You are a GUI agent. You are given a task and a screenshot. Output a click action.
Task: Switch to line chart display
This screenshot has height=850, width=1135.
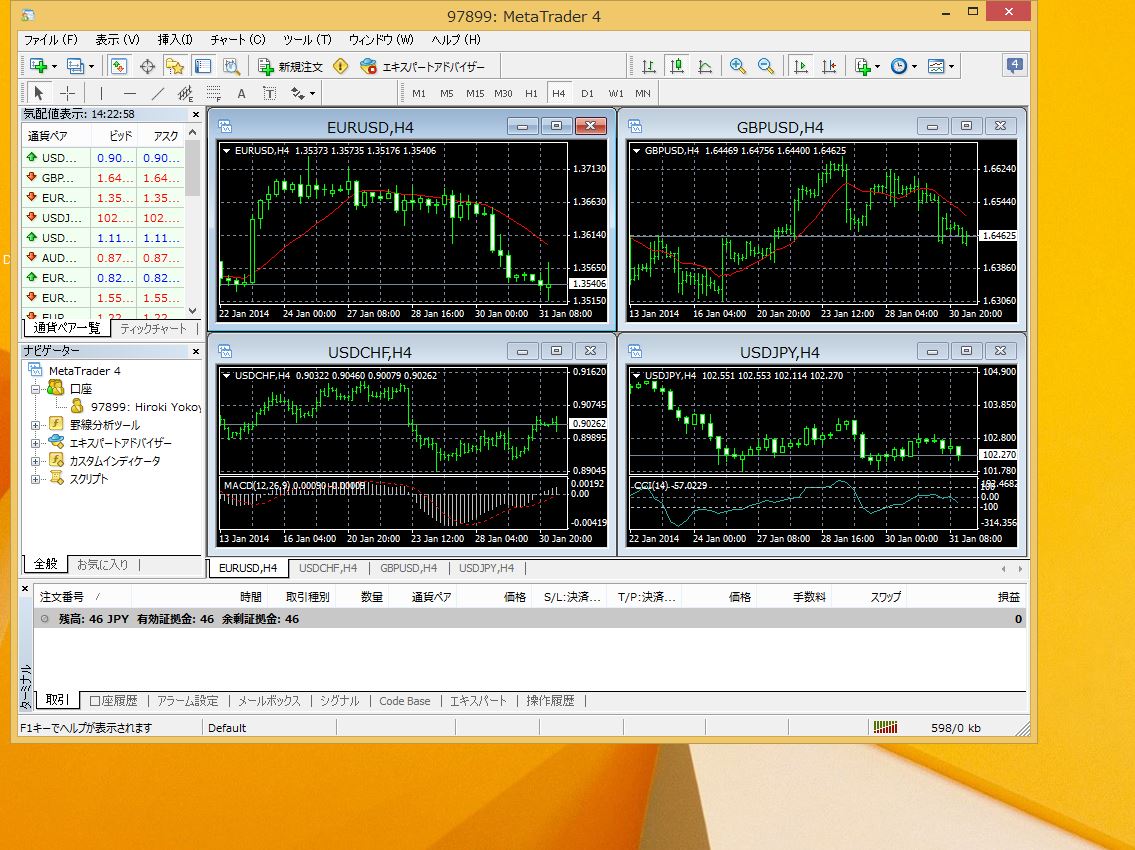tap(705, 67)
